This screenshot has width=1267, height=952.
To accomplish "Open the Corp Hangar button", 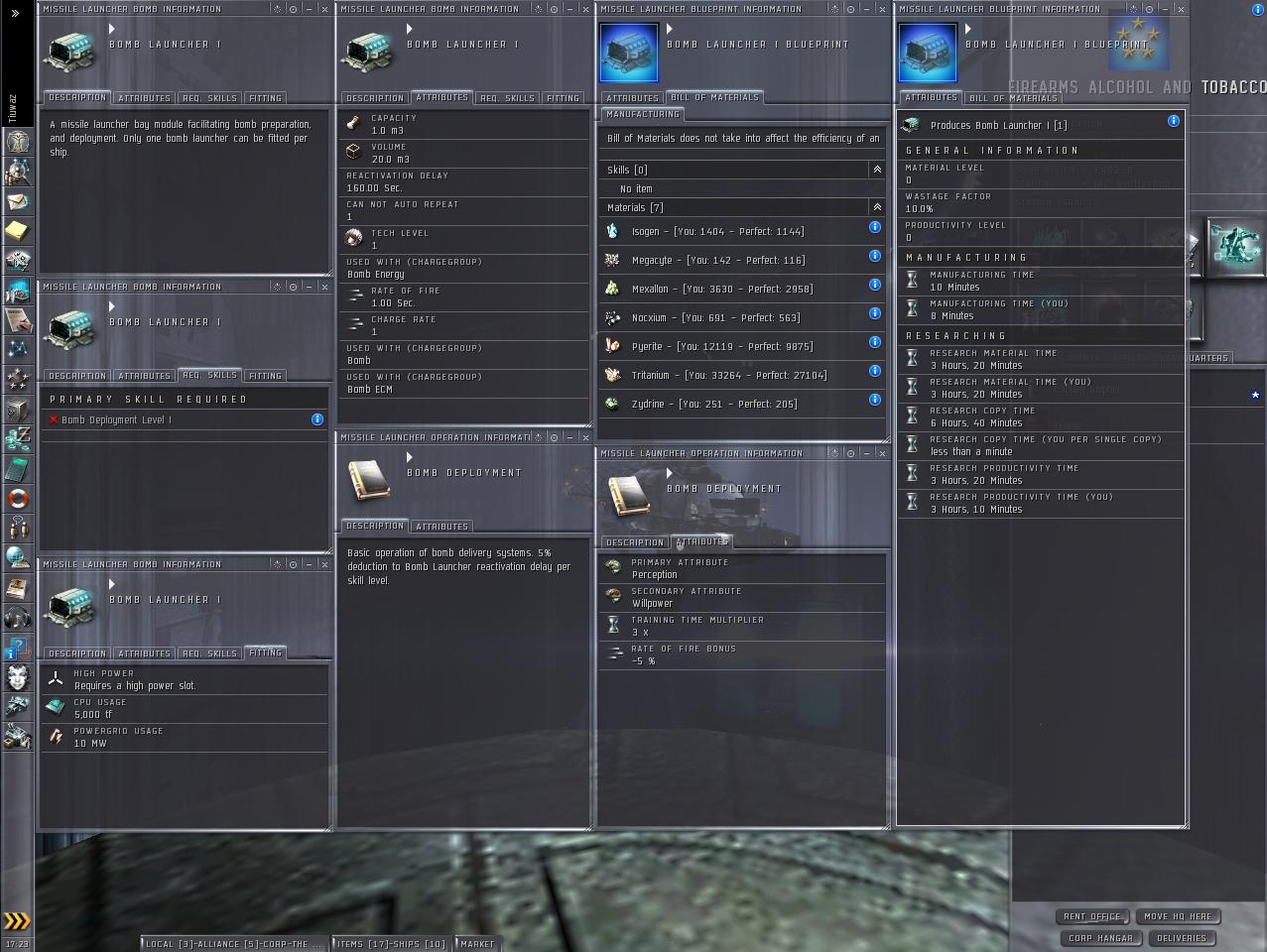I will 1100,938.
